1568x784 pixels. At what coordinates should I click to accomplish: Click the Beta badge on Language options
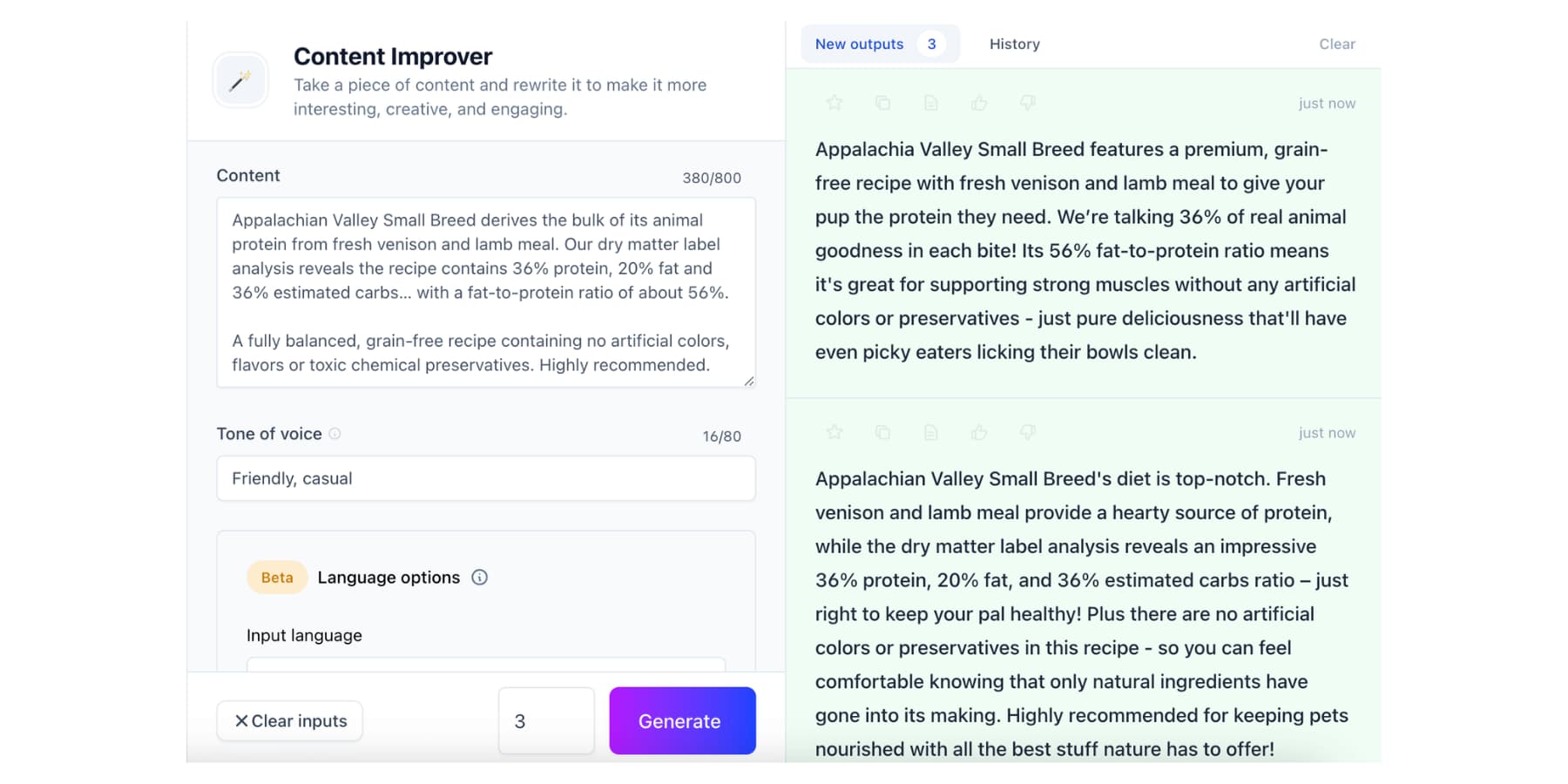click(x=276, y=577)
